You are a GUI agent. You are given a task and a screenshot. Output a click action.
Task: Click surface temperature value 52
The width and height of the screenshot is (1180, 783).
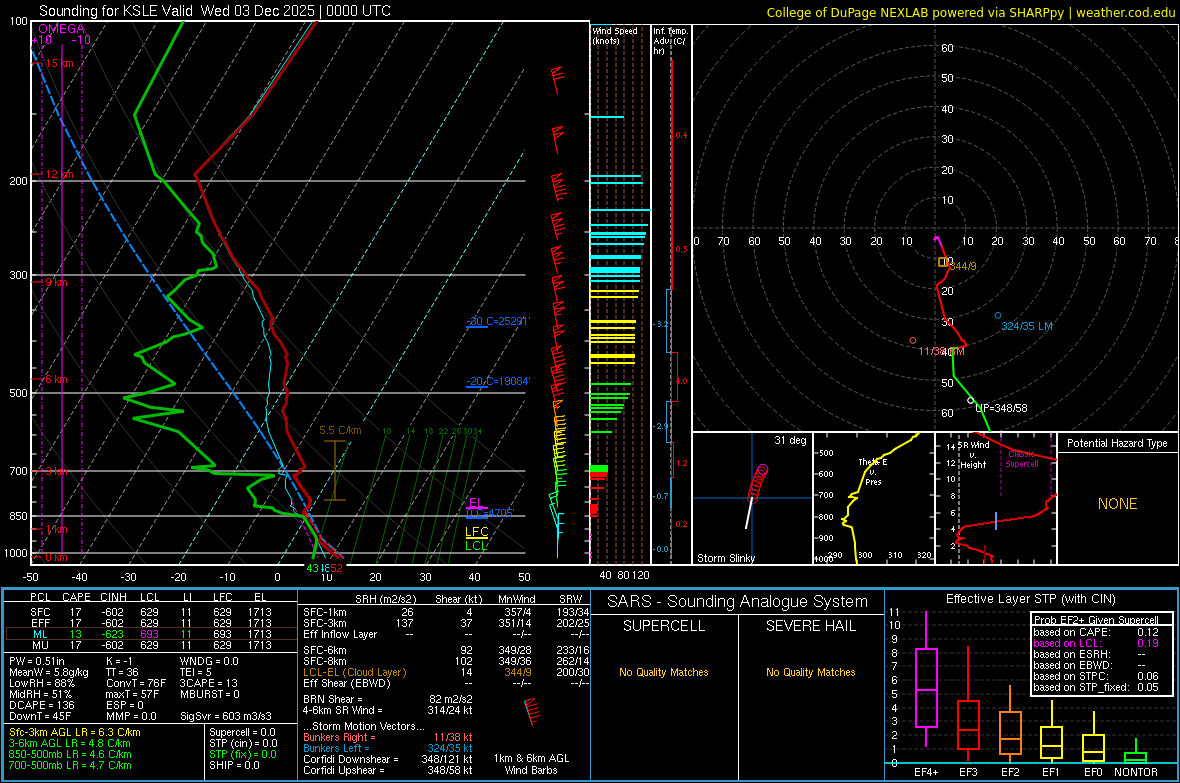pos(336,568)
